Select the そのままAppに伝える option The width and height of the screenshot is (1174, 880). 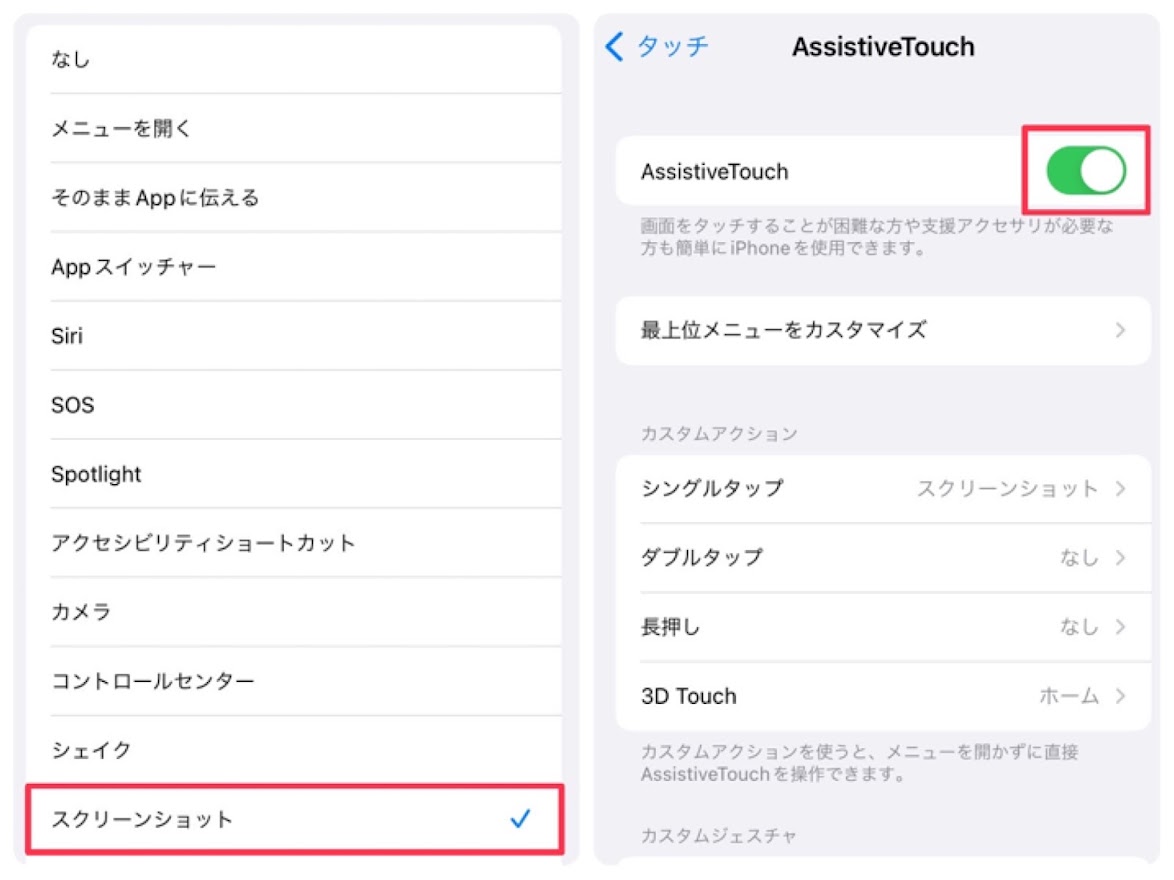coord(294,198)
